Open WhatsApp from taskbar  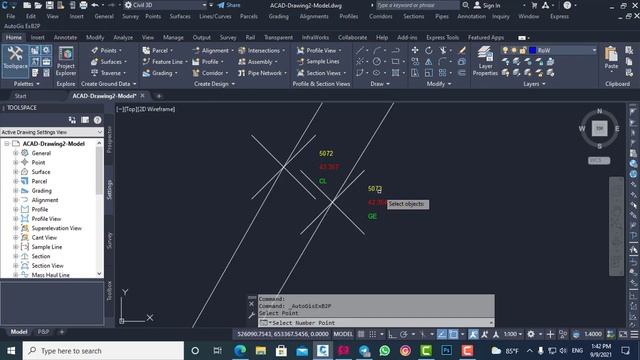(384, 351)
